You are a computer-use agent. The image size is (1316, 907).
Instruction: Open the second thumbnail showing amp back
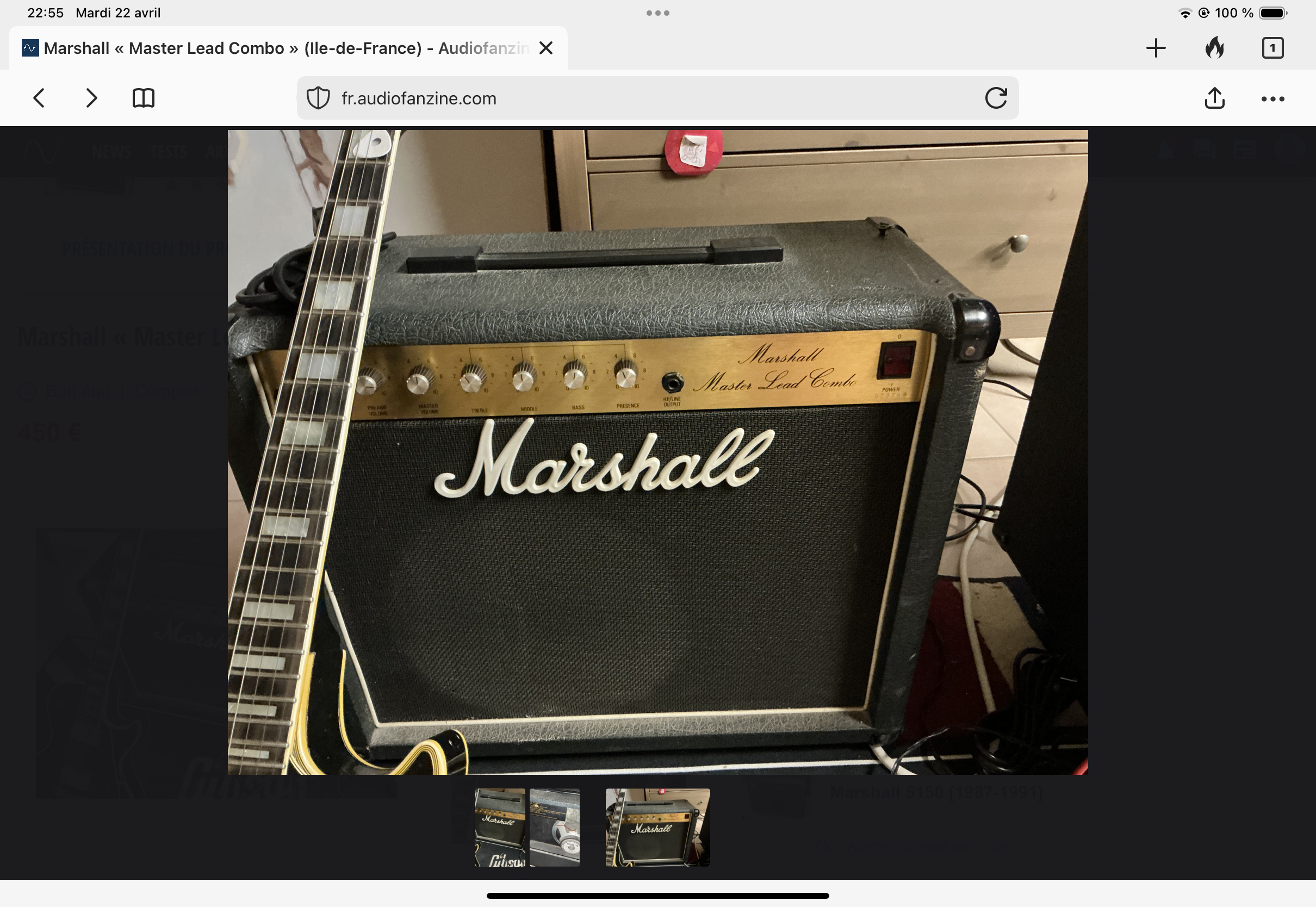coord(555,827)
